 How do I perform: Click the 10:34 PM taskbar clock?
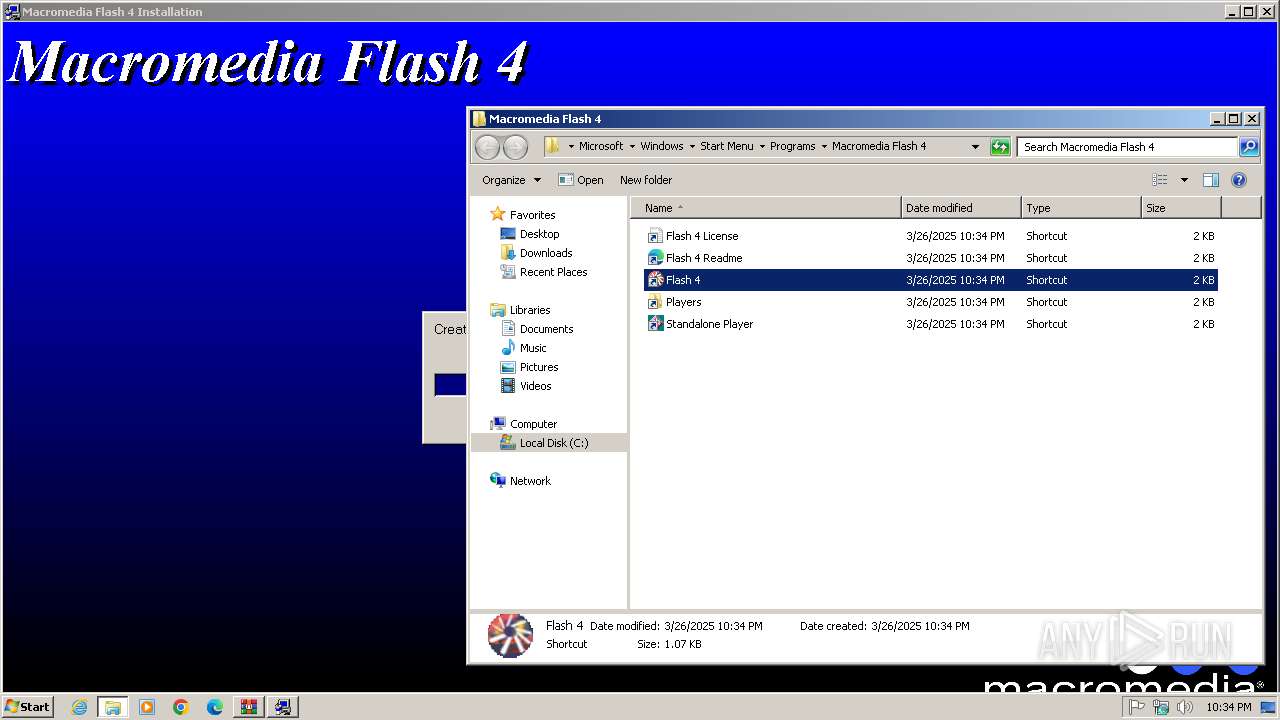coord(1229,707)
